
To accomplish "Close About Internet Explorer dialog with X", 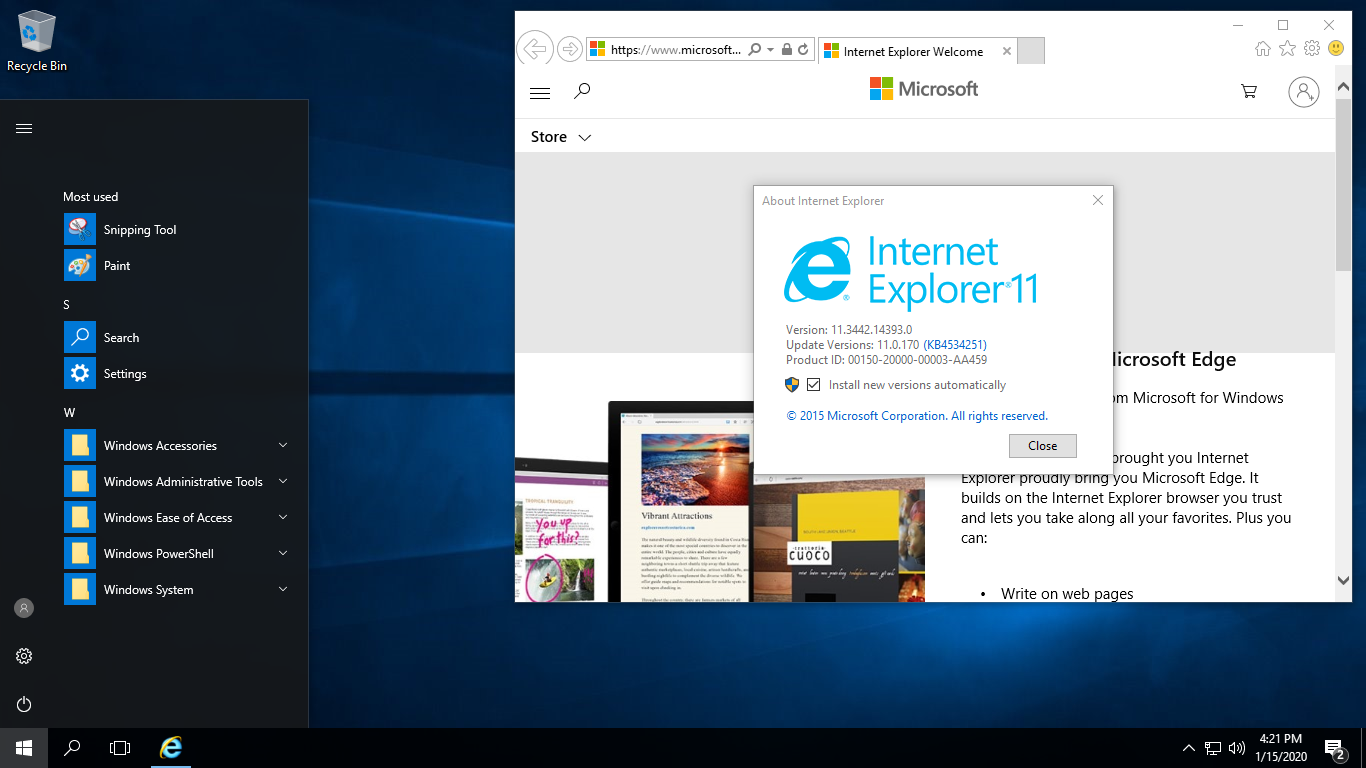I will (1098, 200).
